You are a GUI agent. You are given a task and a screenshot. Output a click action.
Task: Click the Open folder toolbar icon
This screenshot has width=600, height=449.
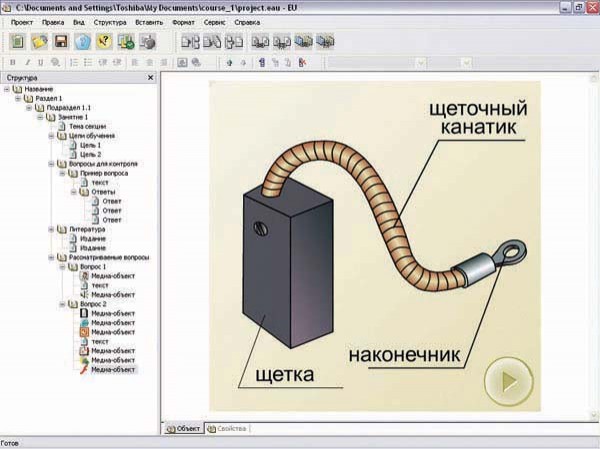pyautogui.click(x=39, y=42)
